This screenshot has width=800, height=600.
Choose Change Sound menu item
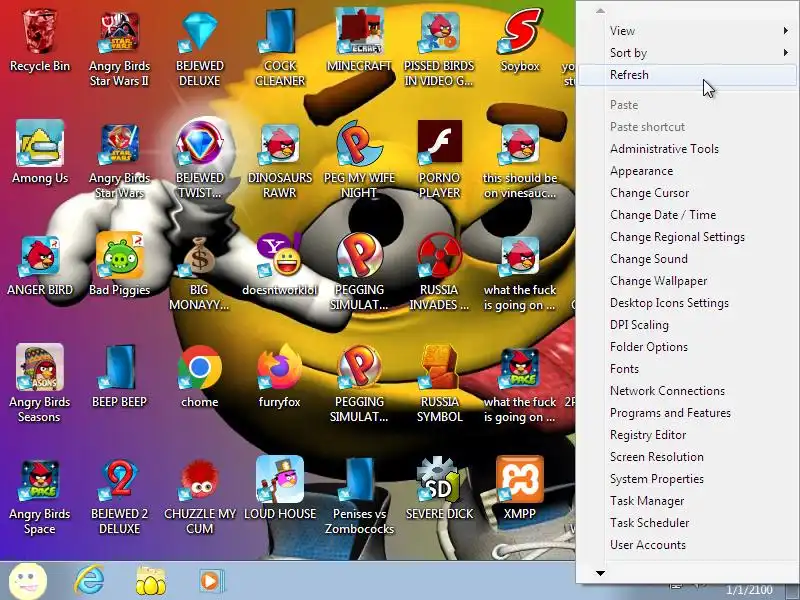pyautogui.click(x=688, y=258)
